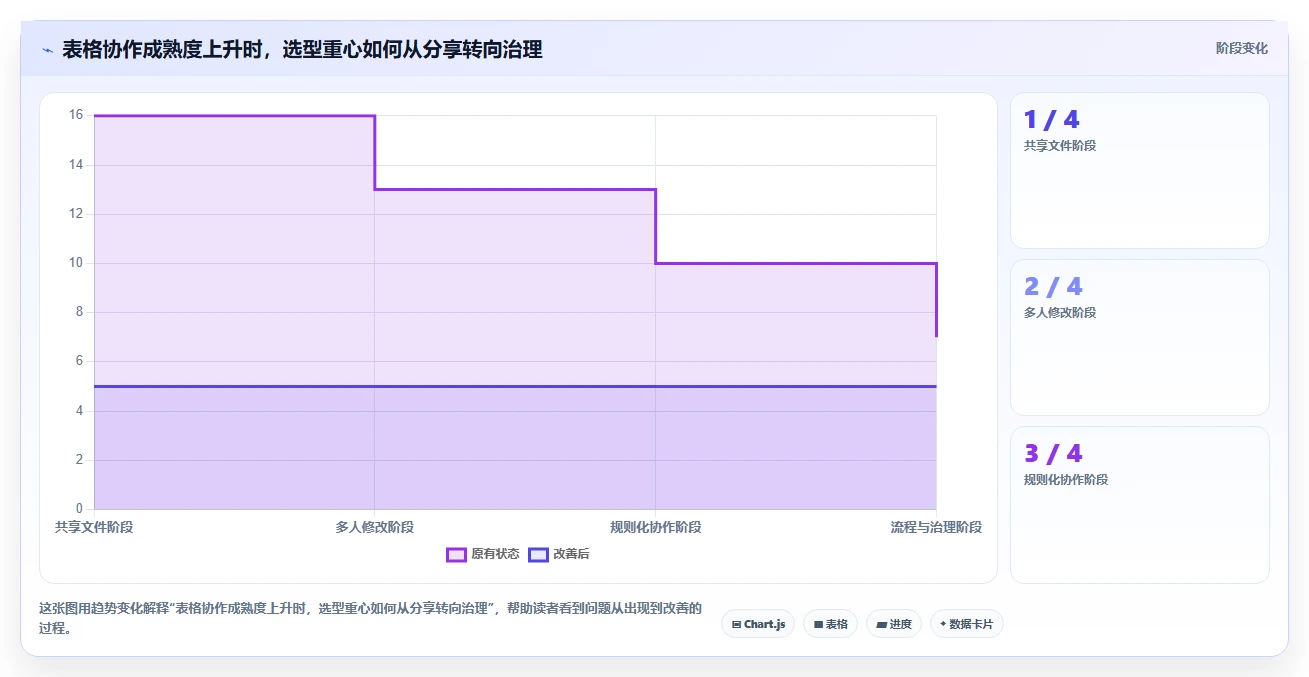This screenshot has width=1309, height=677.
Task: Click the blue 改善后 legend swatch
Action: tap(539, 554)
